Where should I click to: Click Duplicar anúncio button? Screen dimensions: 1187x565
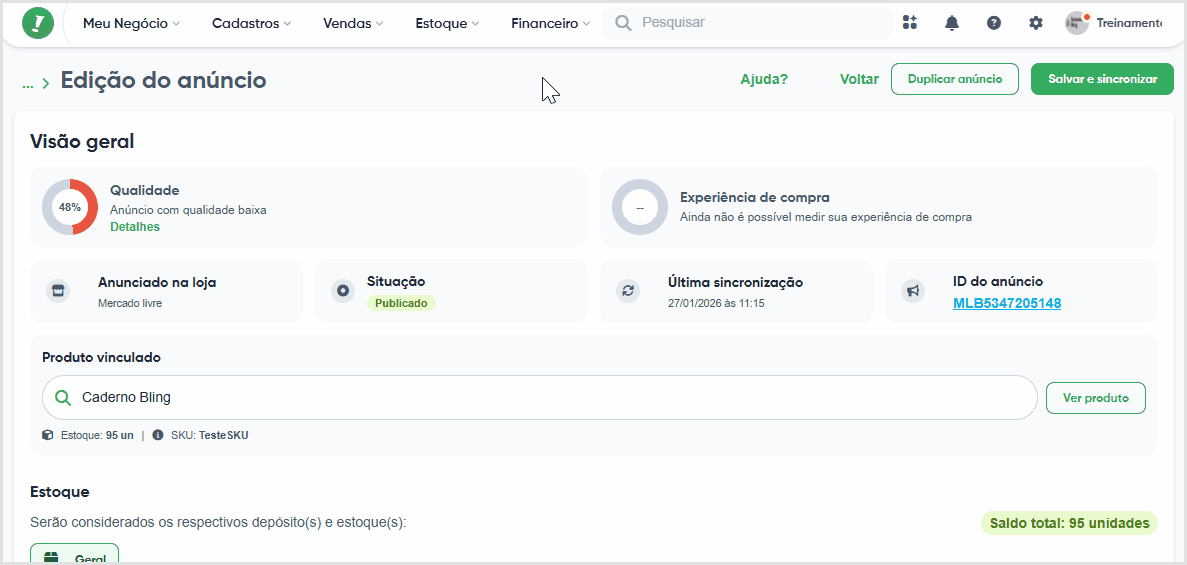click(x=955, y=79)
